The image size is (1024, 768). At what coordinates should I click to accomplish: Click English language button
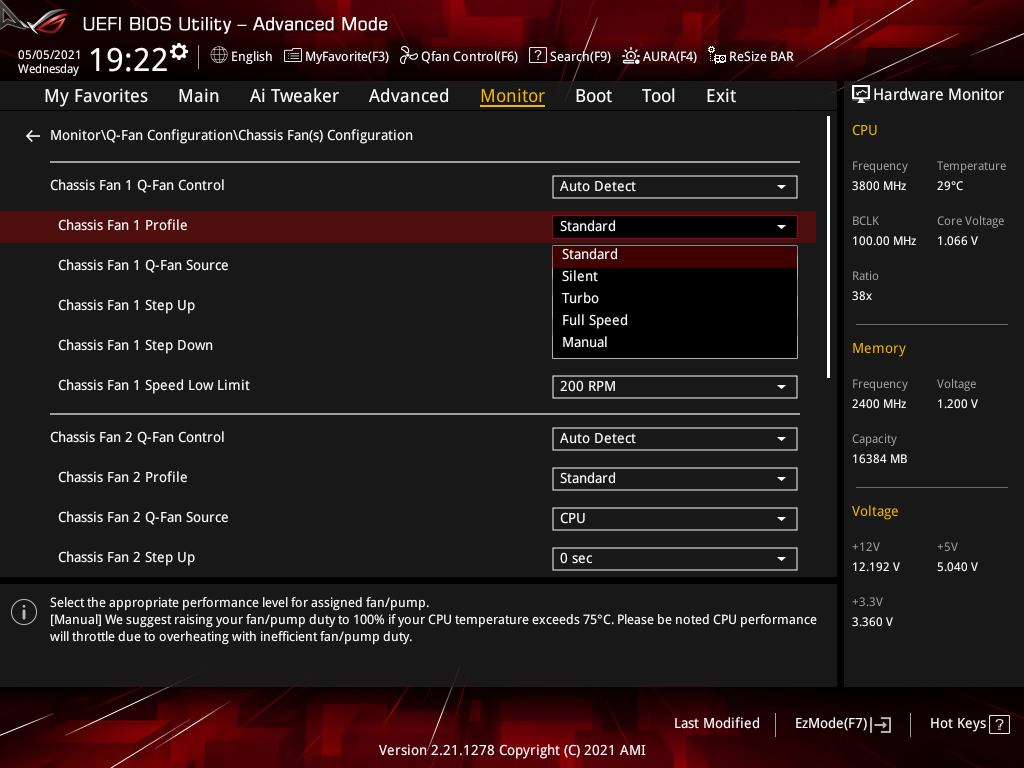click(x=251, y=57)
